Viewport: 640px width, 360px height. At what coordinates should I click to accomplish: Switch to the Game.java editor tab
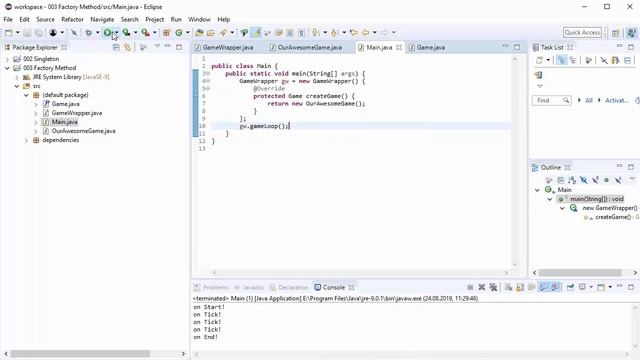point(431,47)
